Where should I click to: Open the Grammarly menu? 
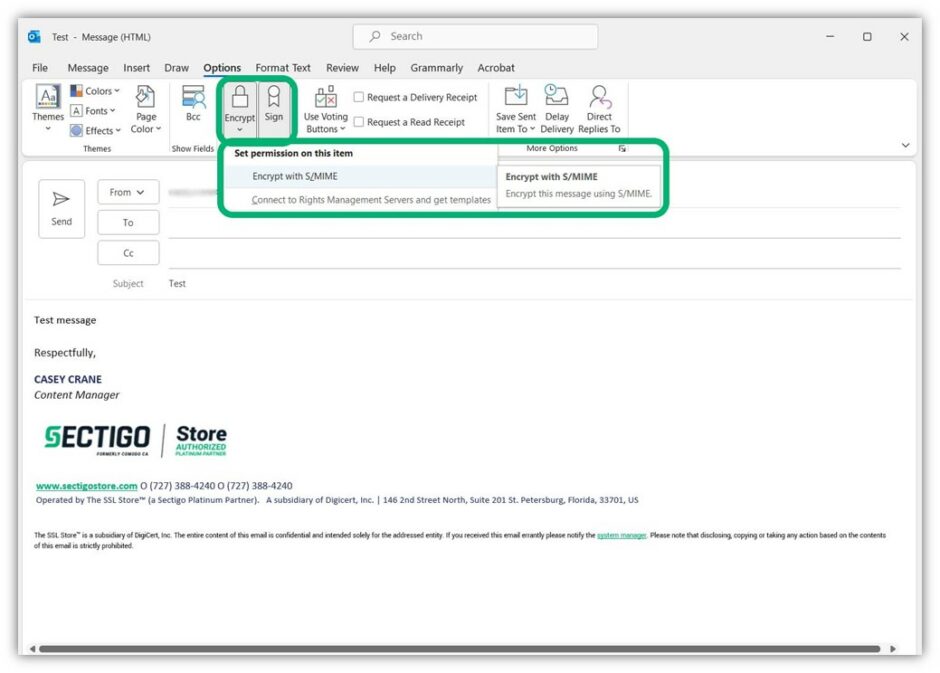pos(437,67)
